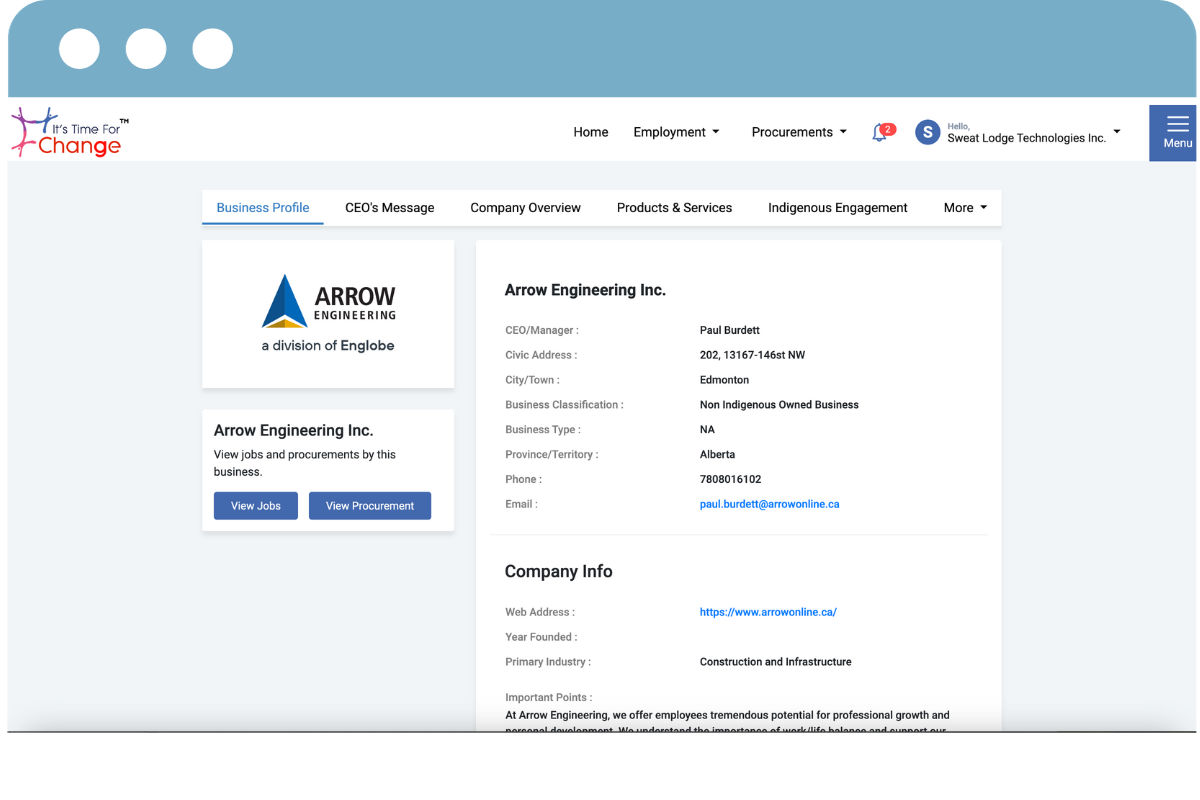This screenshot has width=1200, height=800.
Task: Open the Indigenous Engagement tab
Action: [838, 208]
